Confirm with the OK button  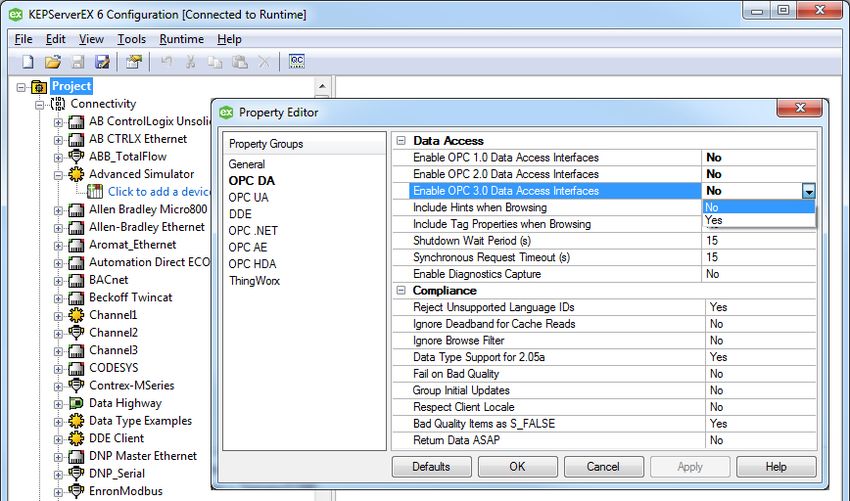point(517,467)
